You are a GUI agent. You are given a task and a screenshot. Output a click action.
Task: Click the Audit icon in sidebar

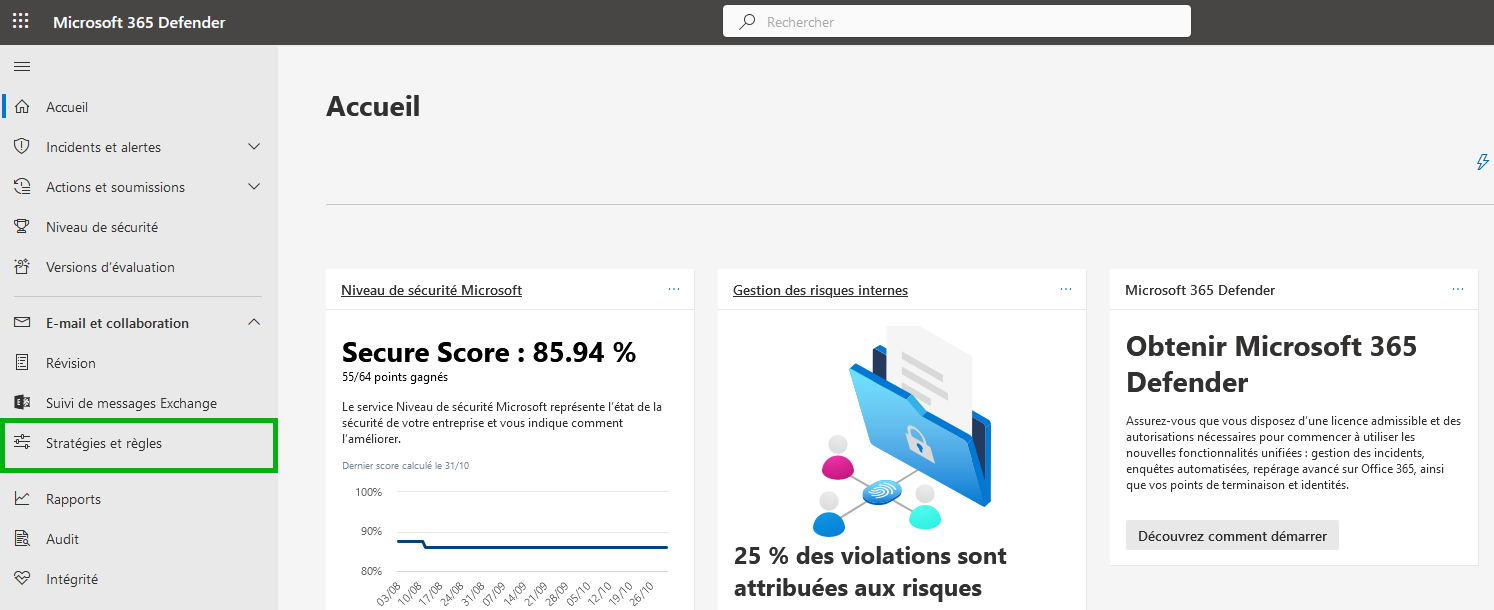(22, 539)
